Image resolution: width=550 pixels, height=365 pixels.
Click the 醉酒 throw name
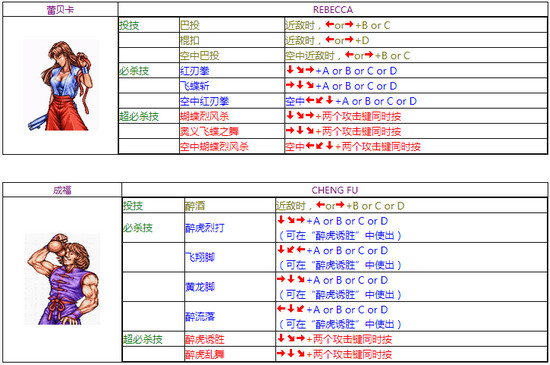[x=195, y=206]
